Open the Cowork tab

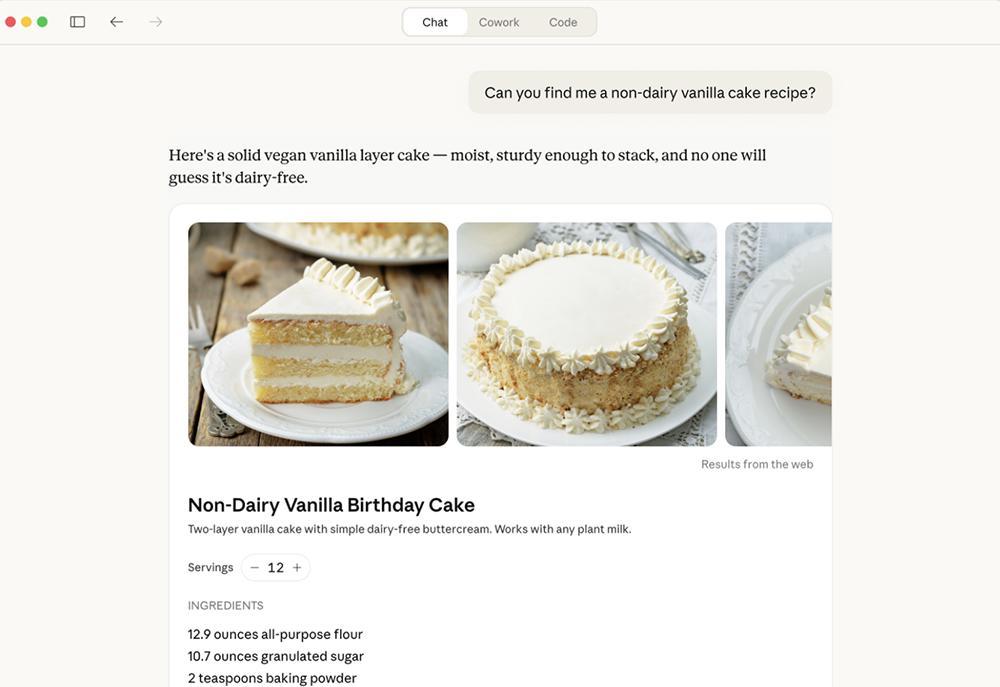coord(499,22)
